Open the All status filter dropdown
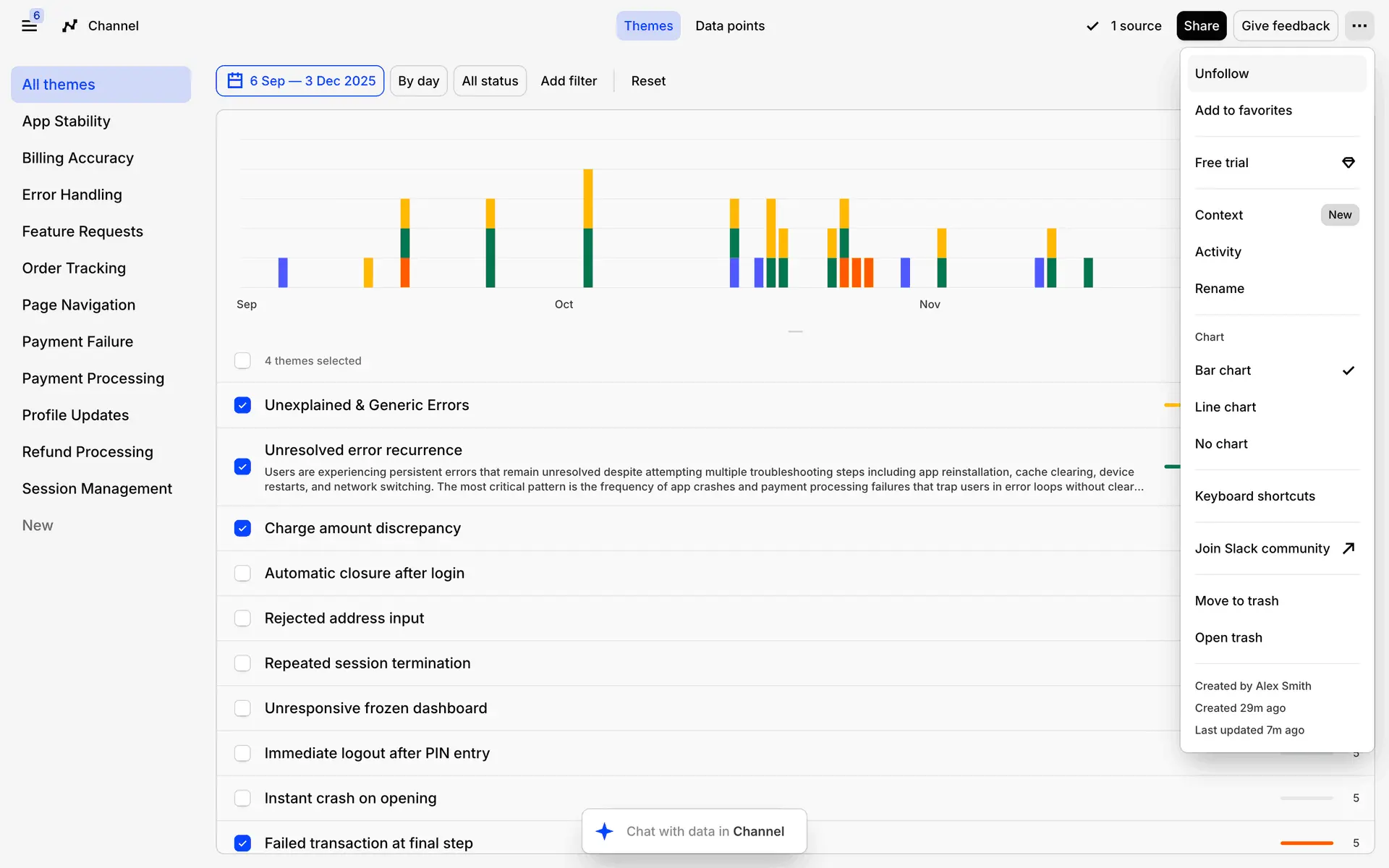Viewport: 1389px width, 868px height. [x=490, y=81]
